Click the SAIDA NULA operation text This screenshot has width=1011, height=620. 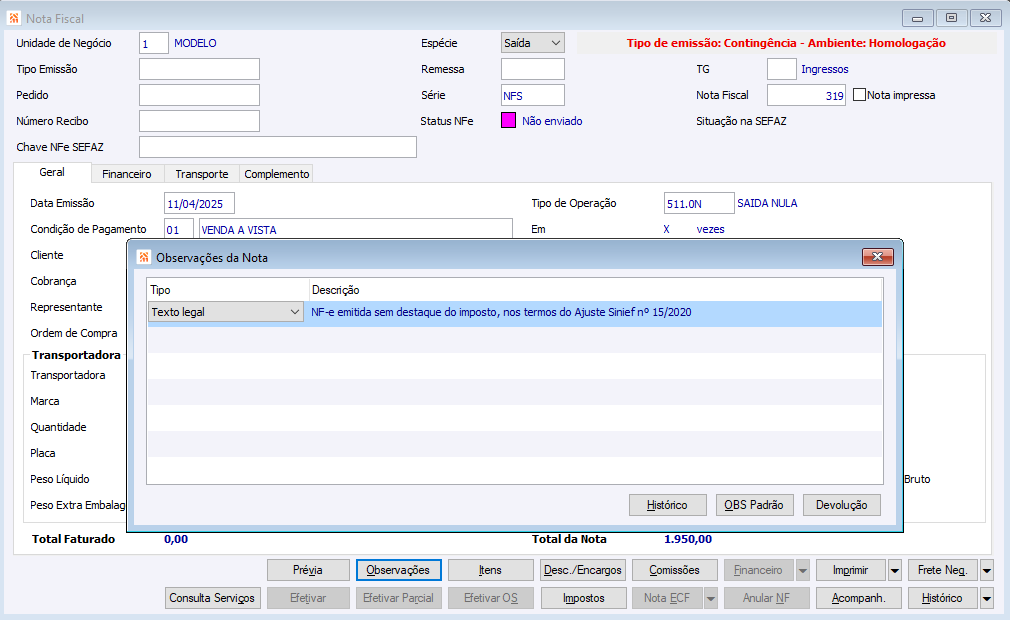767,203
